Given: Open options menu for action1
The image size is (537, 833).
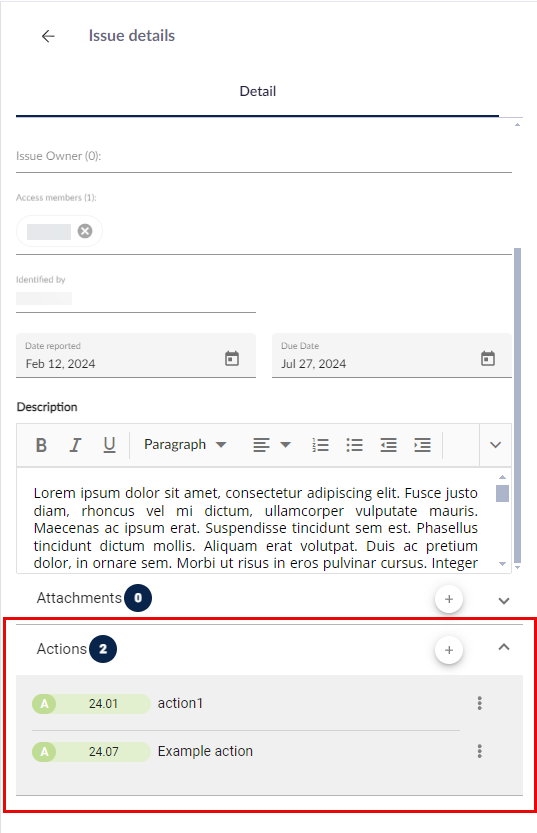Looking at the screenshot, I should [480, 703].
